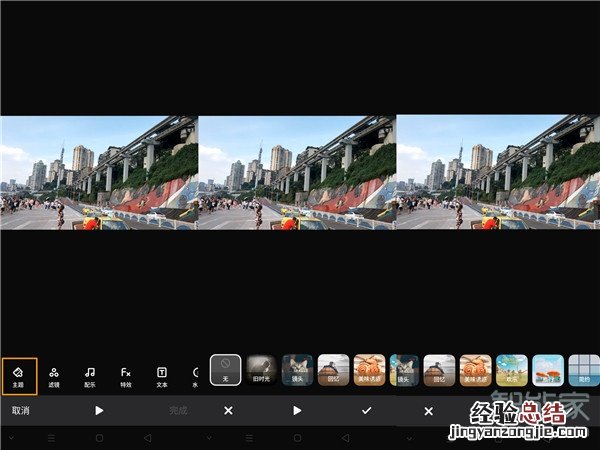
Task: Choose 镜头 theme beside 旧时光
Action: [297, 370]
